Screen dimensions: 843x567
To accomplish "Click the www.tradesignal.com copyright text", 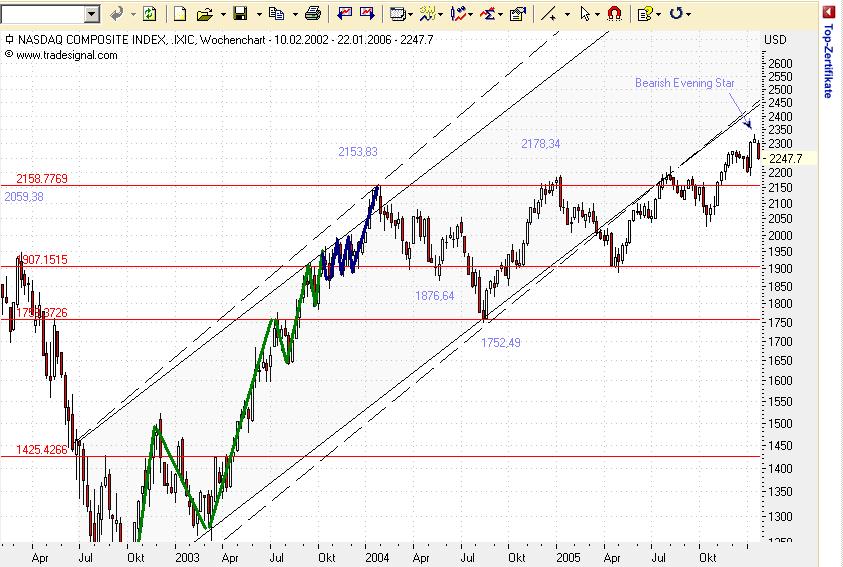I will click(66, 55).
